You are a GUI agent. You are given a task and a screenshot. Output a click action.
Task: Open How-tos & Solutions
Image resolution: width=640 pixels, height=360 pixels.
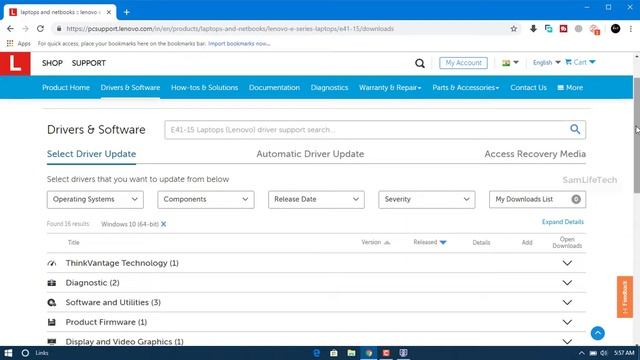coord(204,87)
